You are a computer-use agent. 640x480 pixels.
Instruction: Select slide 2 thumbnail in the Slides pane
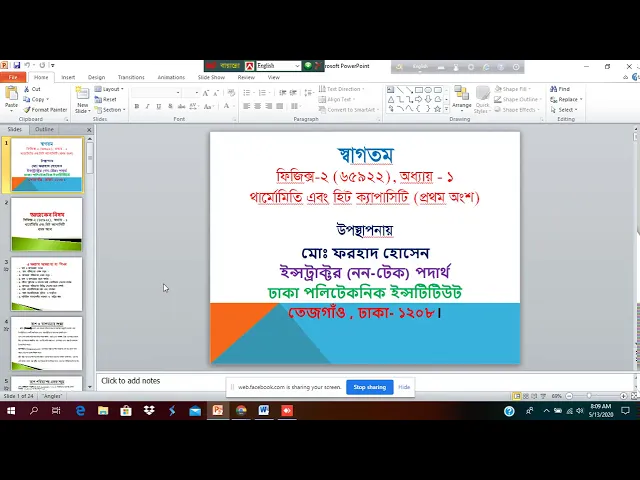(47, 224)
